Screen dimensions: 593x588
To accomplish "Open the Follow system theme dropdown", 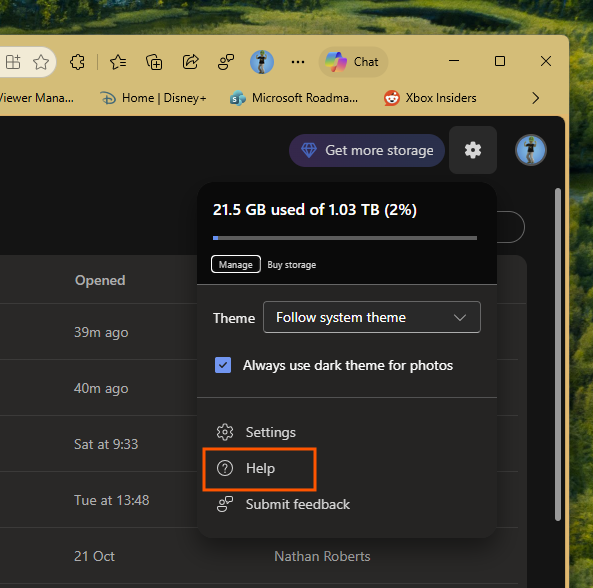I will (372, 317).
